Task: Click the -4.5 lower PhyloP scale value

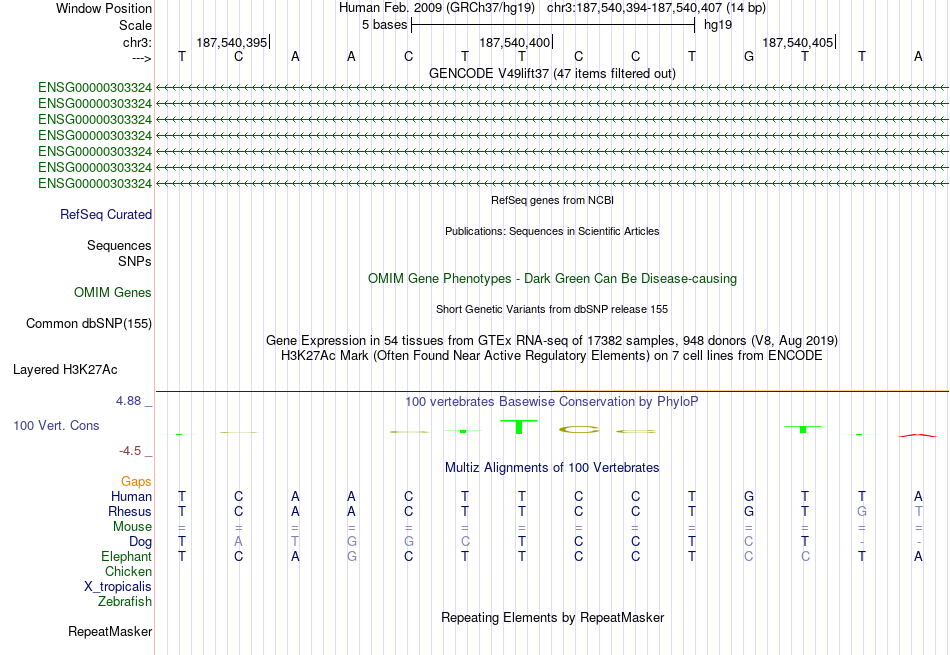Action: coord(130,451)
